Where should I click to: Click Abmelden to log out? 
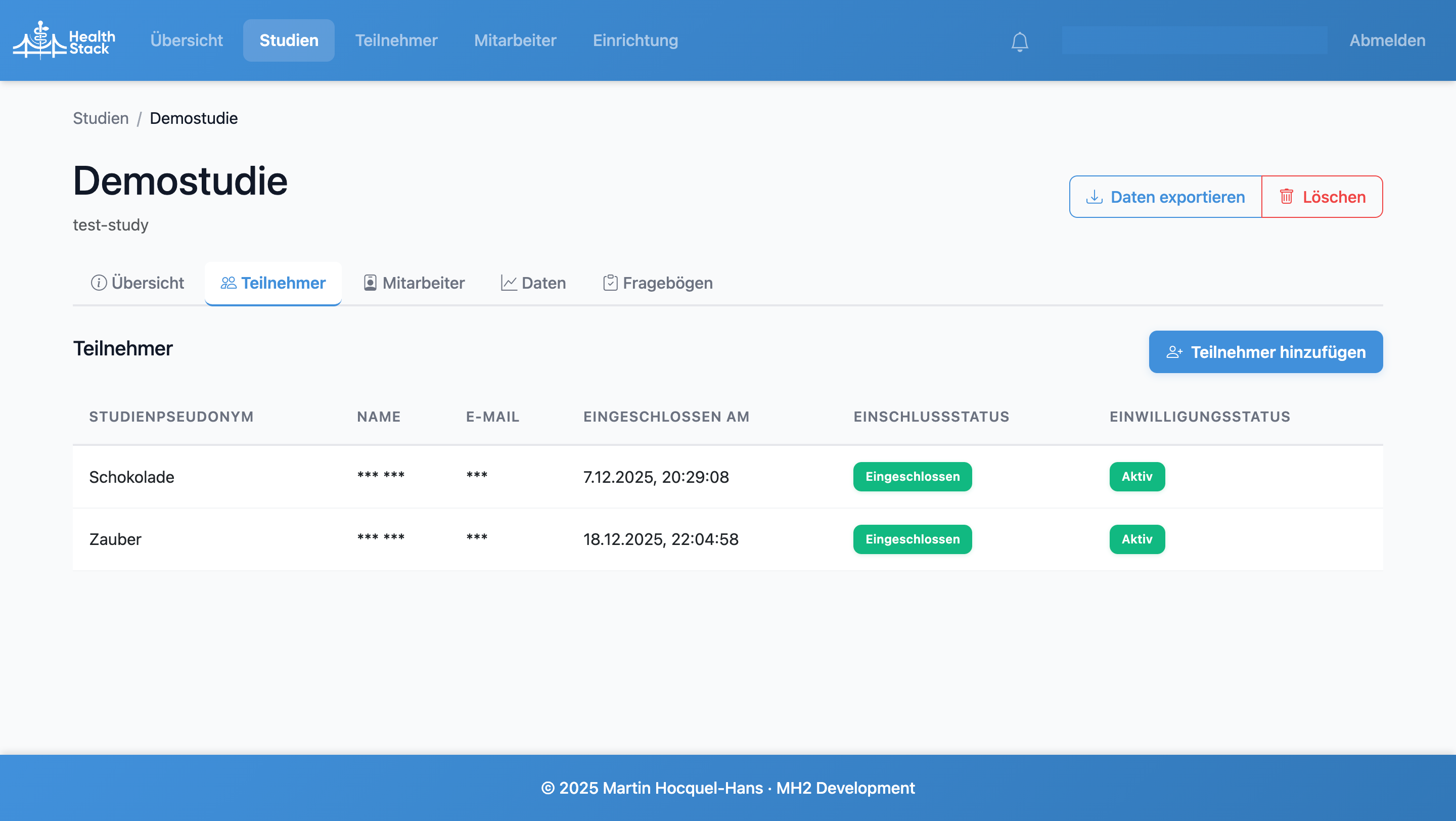tap(1387, 40)
